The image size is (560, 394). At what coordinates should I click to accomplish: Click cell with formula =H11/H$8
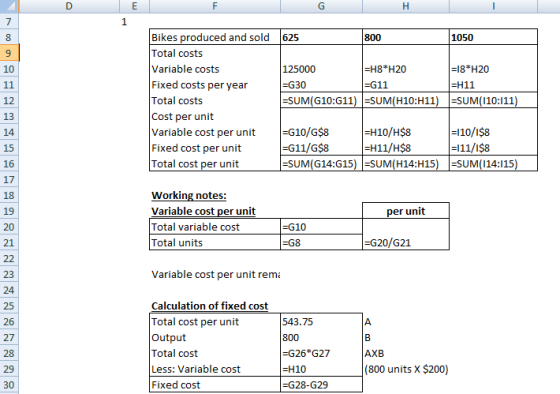406,148
